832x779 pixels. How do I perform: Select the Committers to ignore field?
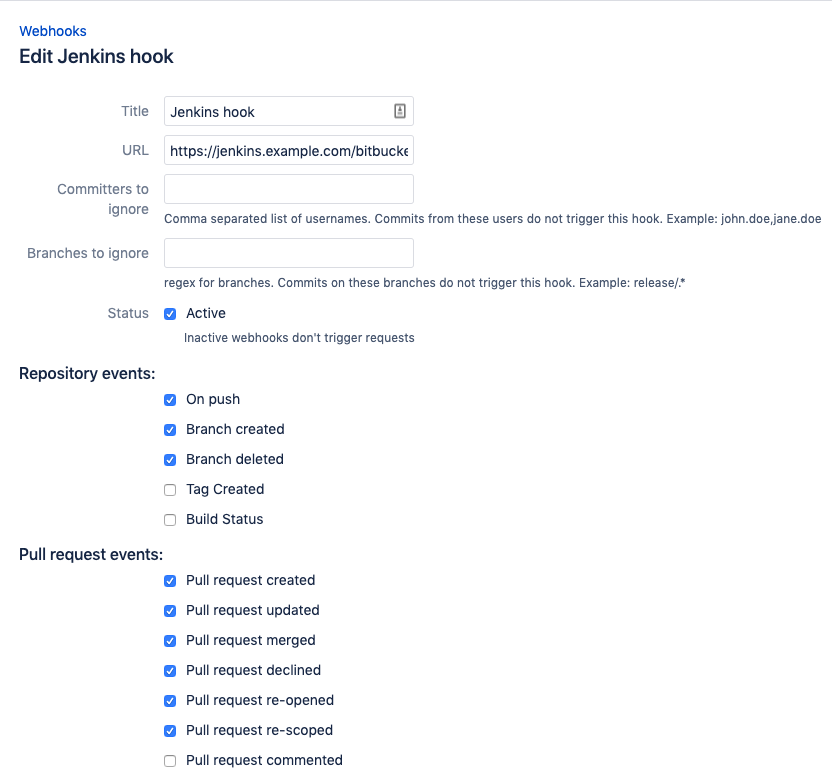(x=289, y=189)
